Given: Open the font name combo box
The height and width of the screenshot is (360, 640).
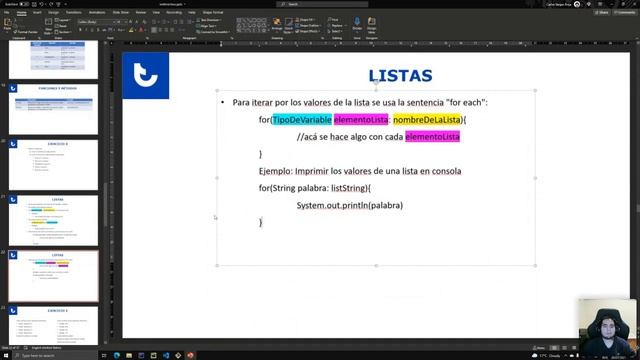Looking at the screenshot, I should [96, 22].
